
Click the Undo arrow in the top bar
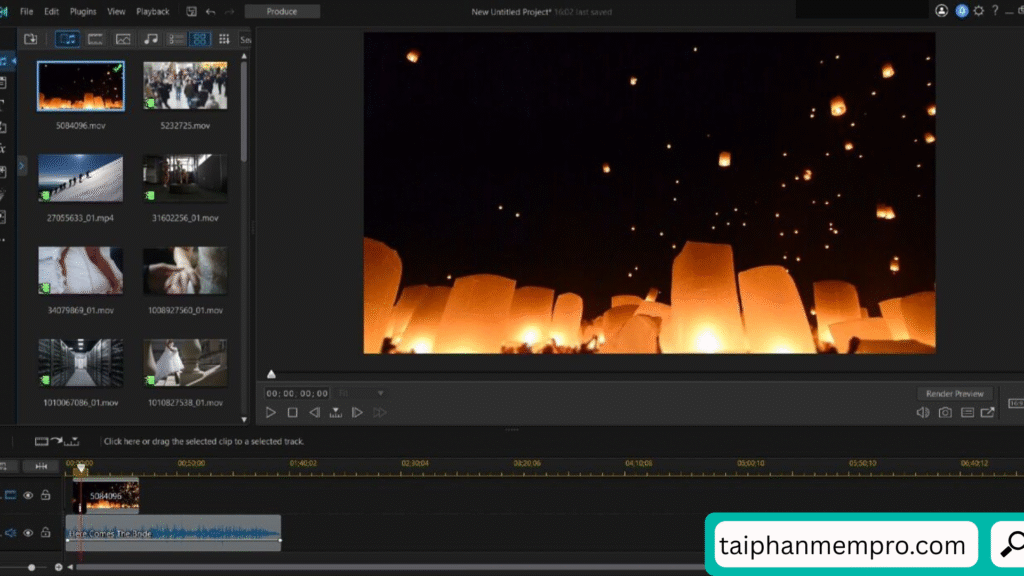[x=210, y=11]
